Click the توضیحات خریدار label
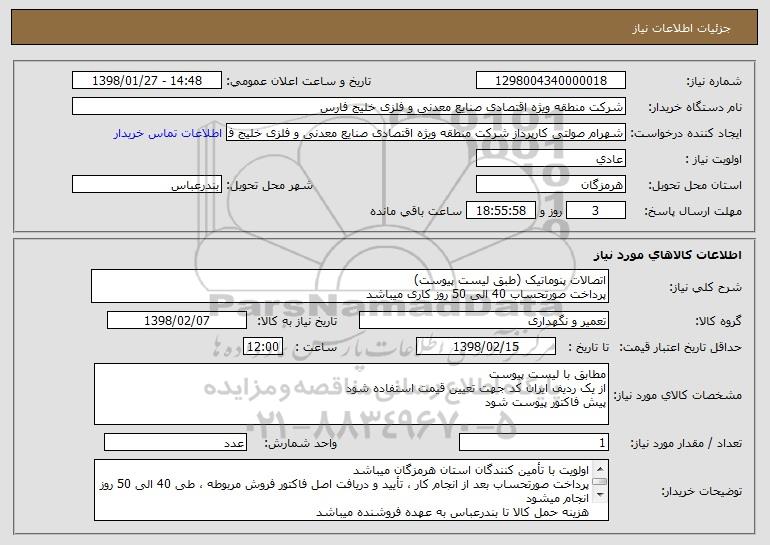This screenshot has height=545, width=770. (701, 491)
